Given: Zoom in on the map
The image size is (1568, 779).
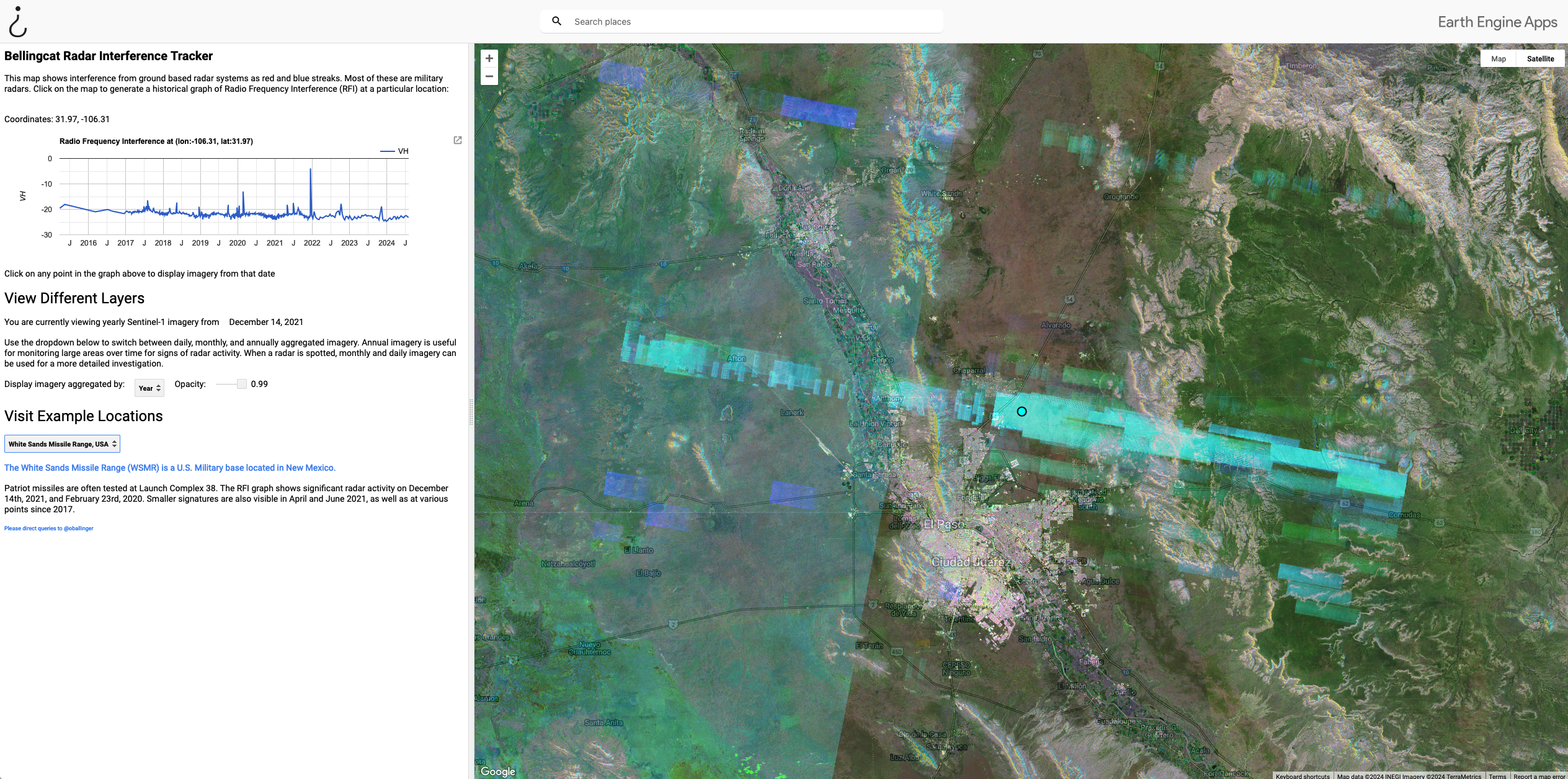Looking at the screenshot, I should click(489, 58).
